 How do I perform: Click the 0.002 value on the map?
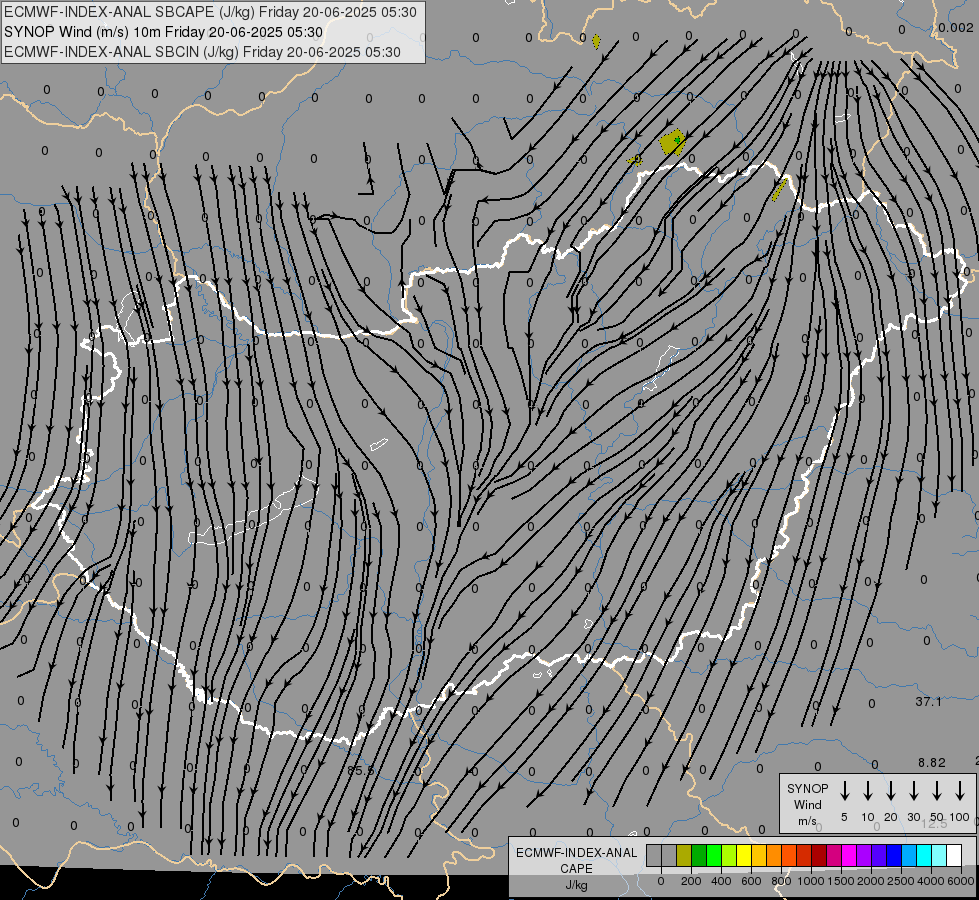click(955, 27)
